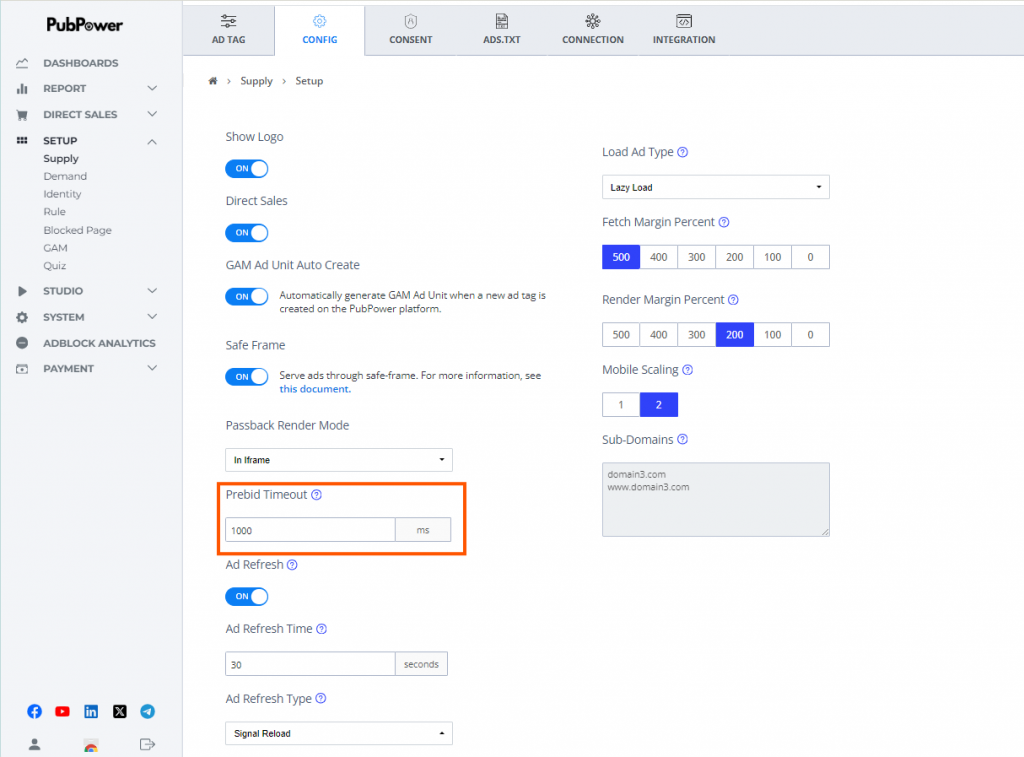
Task: Switch to the ADS.TXT tab
Action: point(501,29)
